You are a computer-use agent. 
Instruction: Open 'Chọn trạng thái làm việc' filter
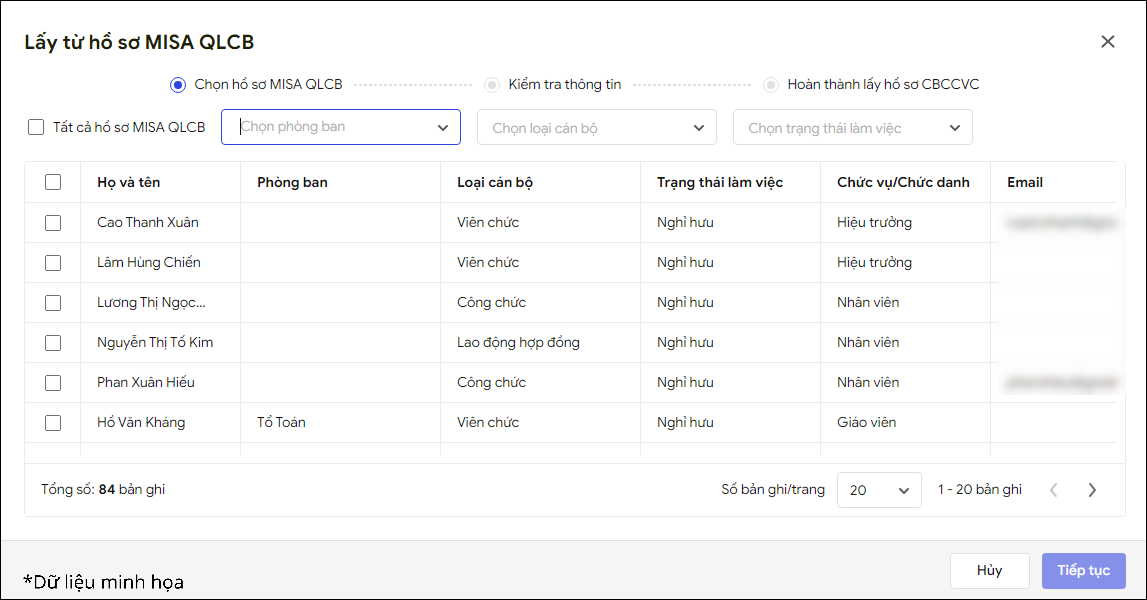853,128
